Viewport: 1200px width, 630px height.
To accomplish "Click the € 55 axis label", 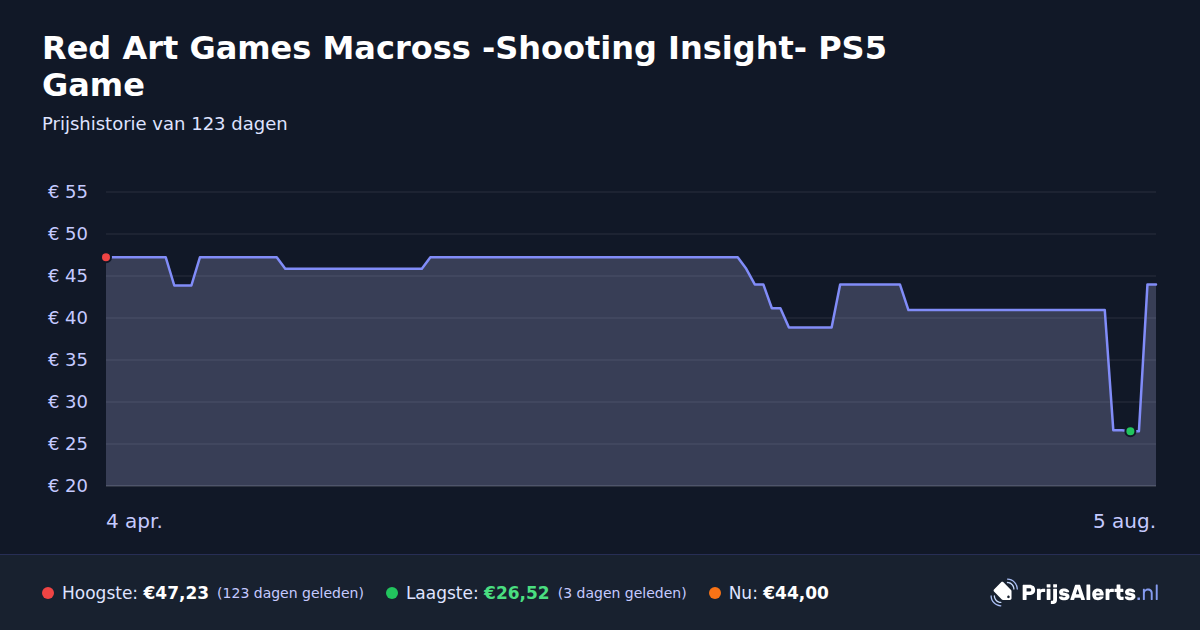I will point(68,192).
